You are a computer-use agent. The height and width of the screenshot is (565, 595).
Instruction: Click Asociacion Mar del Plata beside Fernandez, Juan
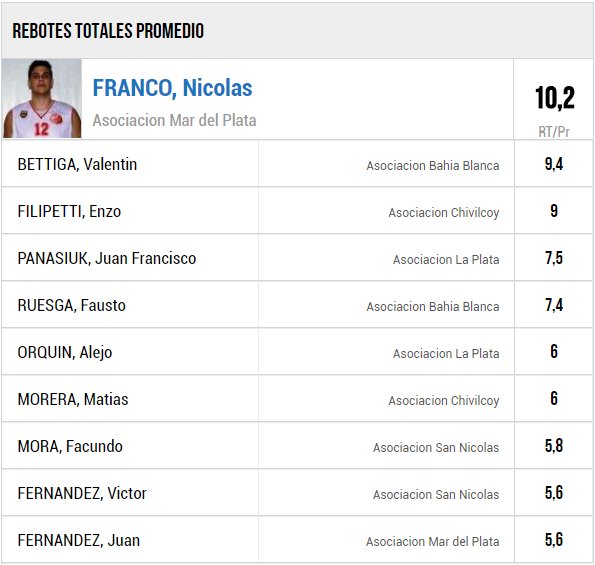[x=433, y=542]
